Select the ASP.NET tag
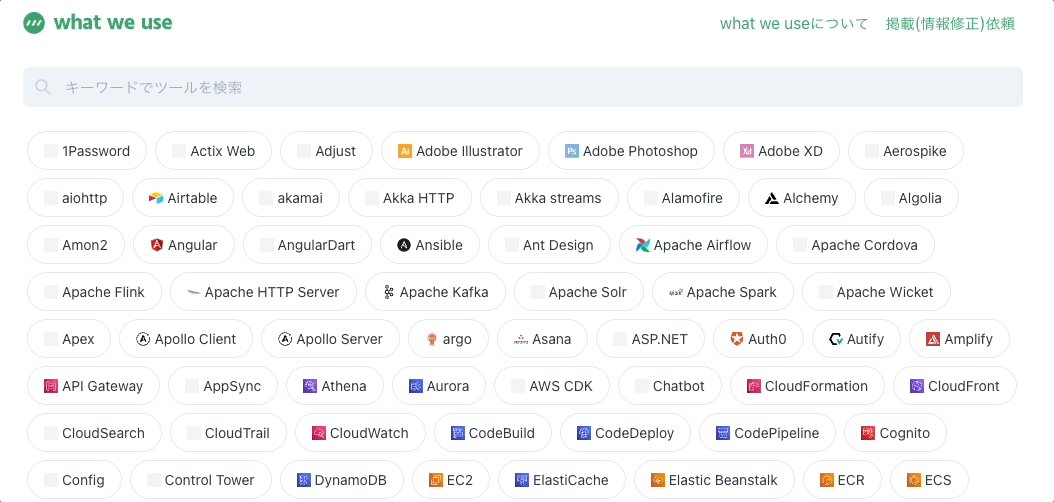 [x=651, y=339]
